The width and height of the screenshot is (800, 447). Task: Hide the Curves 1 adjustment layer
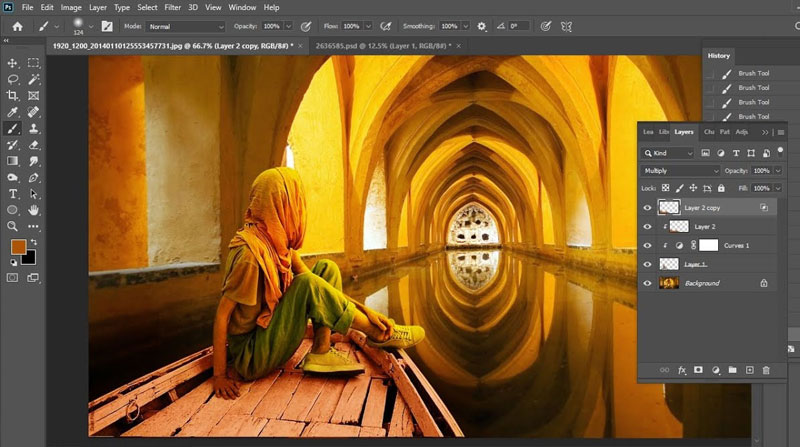[x=647, y=245]
